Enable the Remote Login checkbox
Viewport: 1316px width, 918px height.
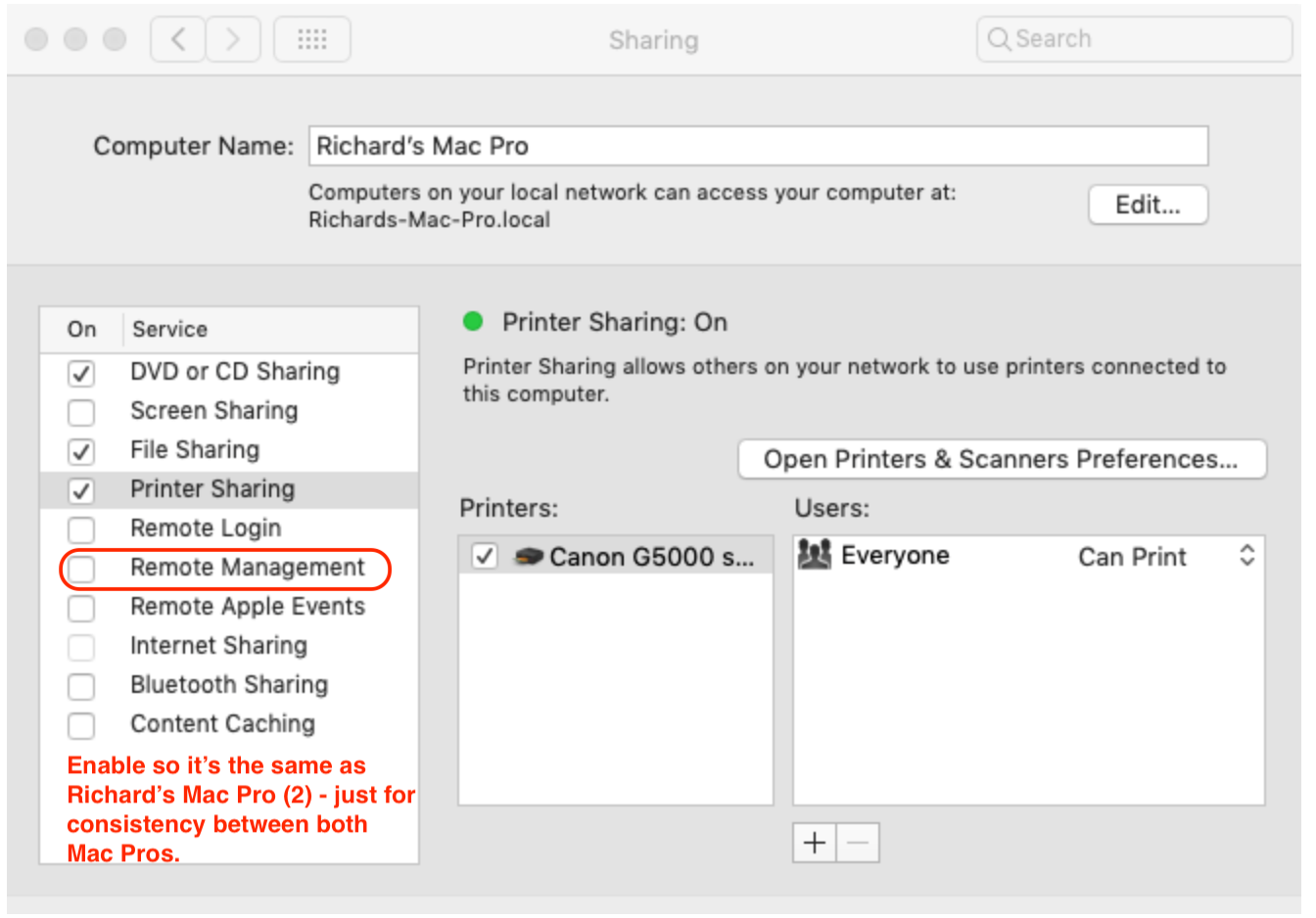[81, 529]
